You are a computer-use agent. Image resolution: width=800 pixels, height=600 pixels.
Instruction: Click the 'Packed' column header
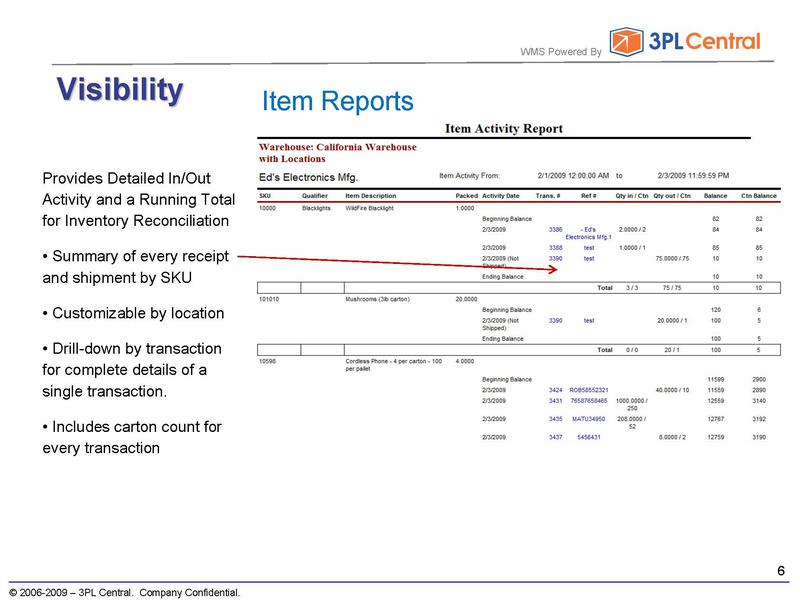[x=466, y=196]
